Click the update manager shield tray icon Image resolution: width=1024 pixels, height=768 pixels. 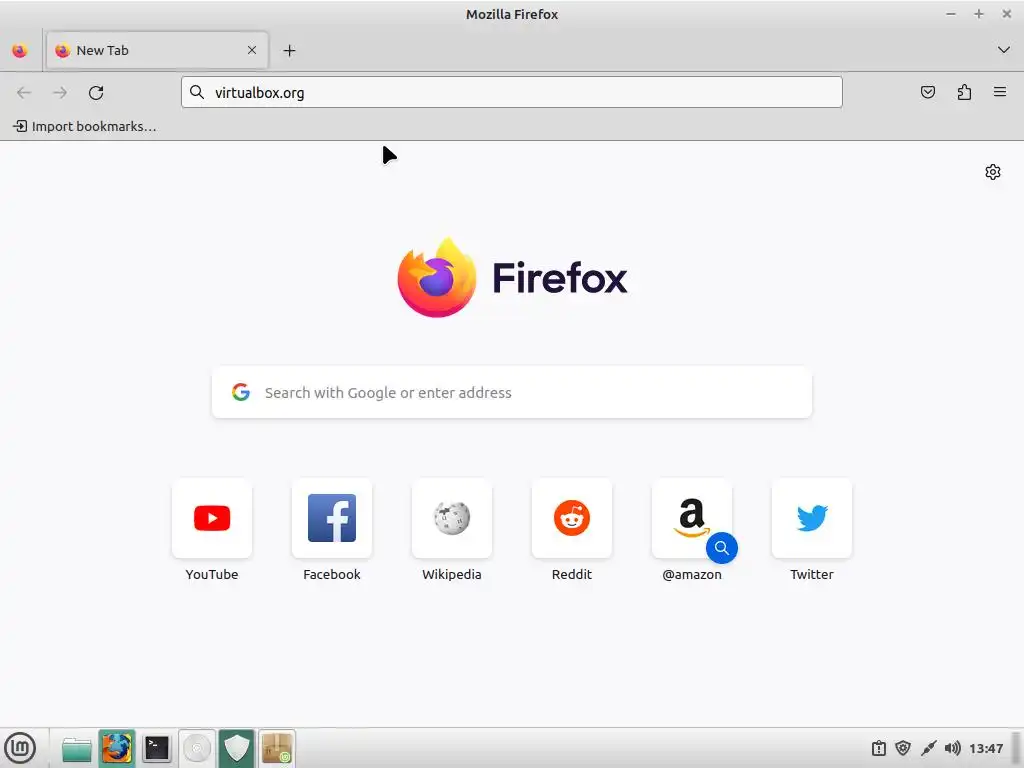pos(903,748)
